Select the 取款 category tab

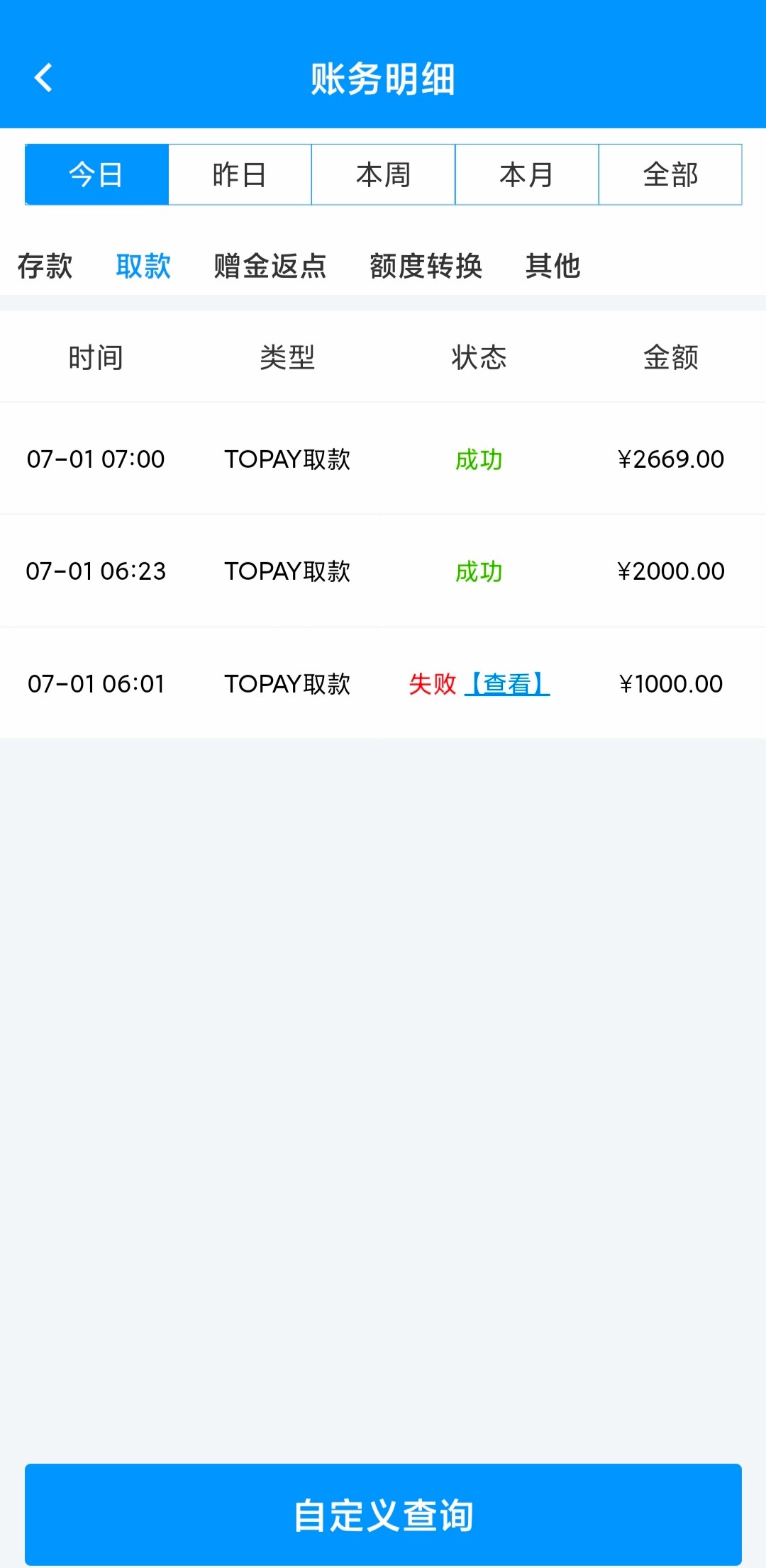tap(143, 267)
